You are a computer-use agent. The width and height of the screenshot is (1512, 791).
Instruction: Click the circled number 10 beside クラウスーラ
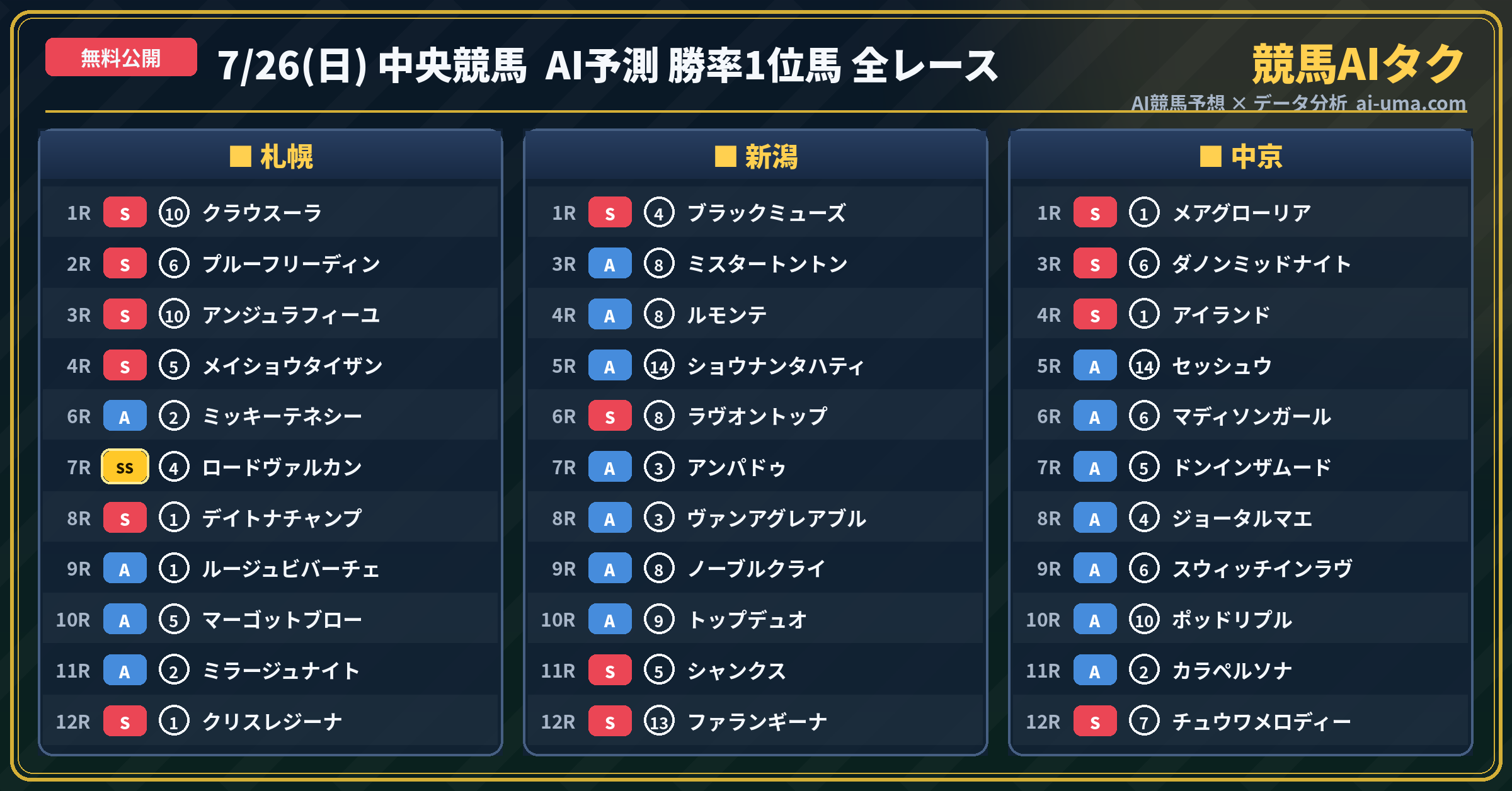coord(174,213)
